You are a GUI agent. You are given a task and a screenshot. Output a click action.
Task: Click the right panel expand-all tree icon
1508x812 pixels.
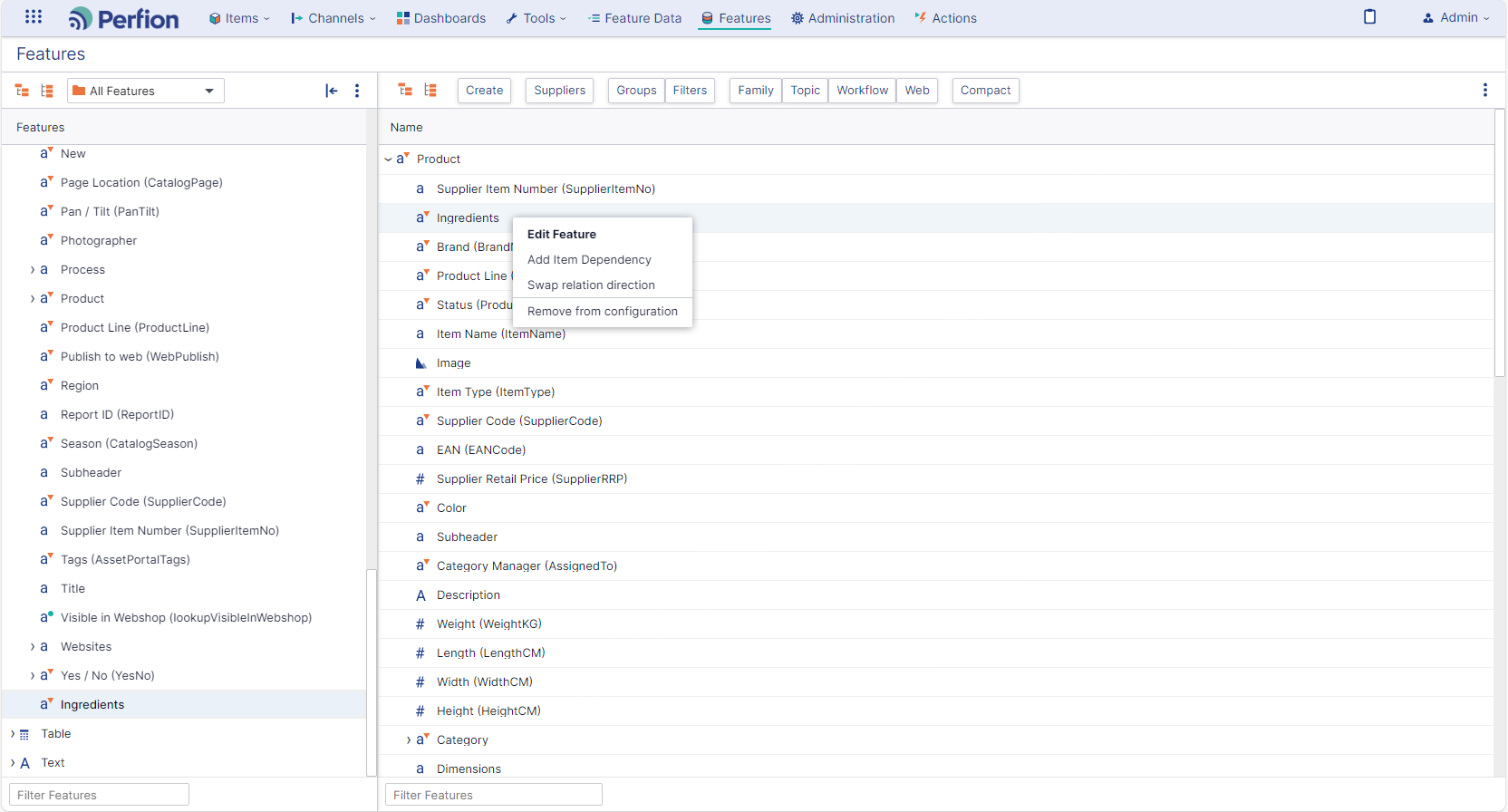[406, 90]
